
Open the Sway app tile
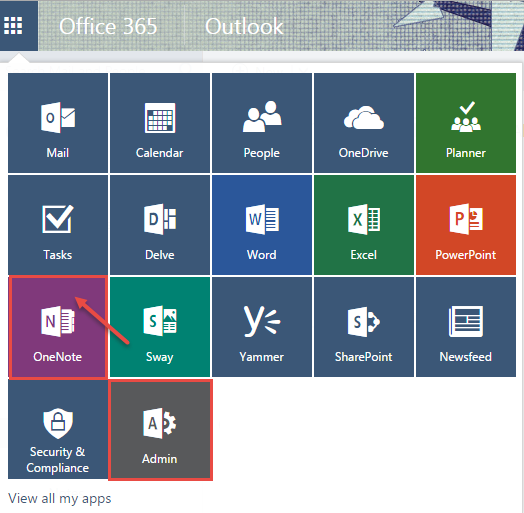(x=160, y=327)
